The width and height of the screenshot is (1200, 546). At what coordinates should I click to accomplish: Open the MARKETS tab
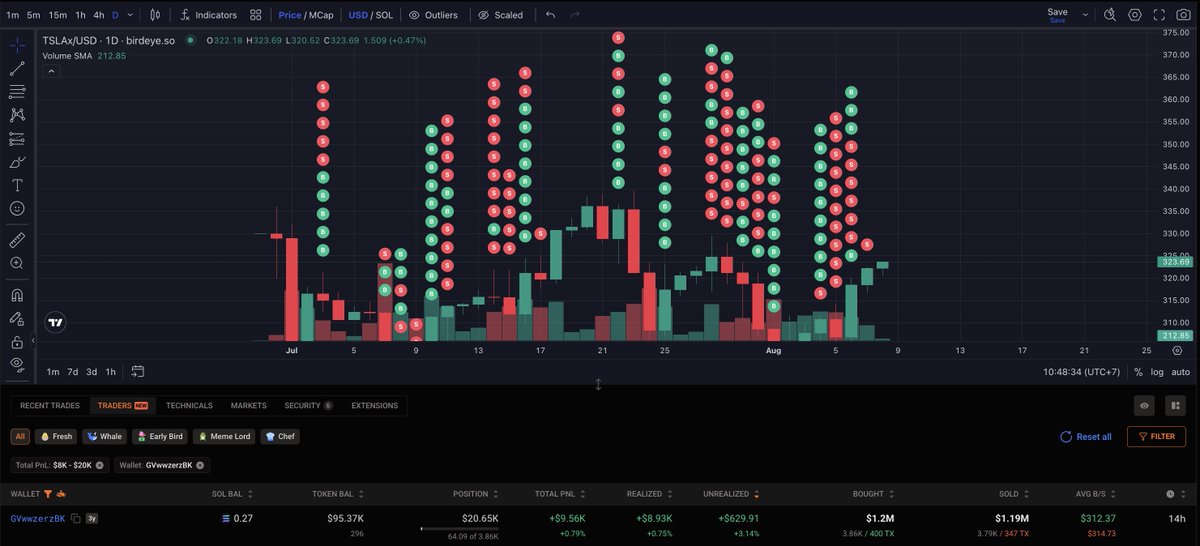249,406
